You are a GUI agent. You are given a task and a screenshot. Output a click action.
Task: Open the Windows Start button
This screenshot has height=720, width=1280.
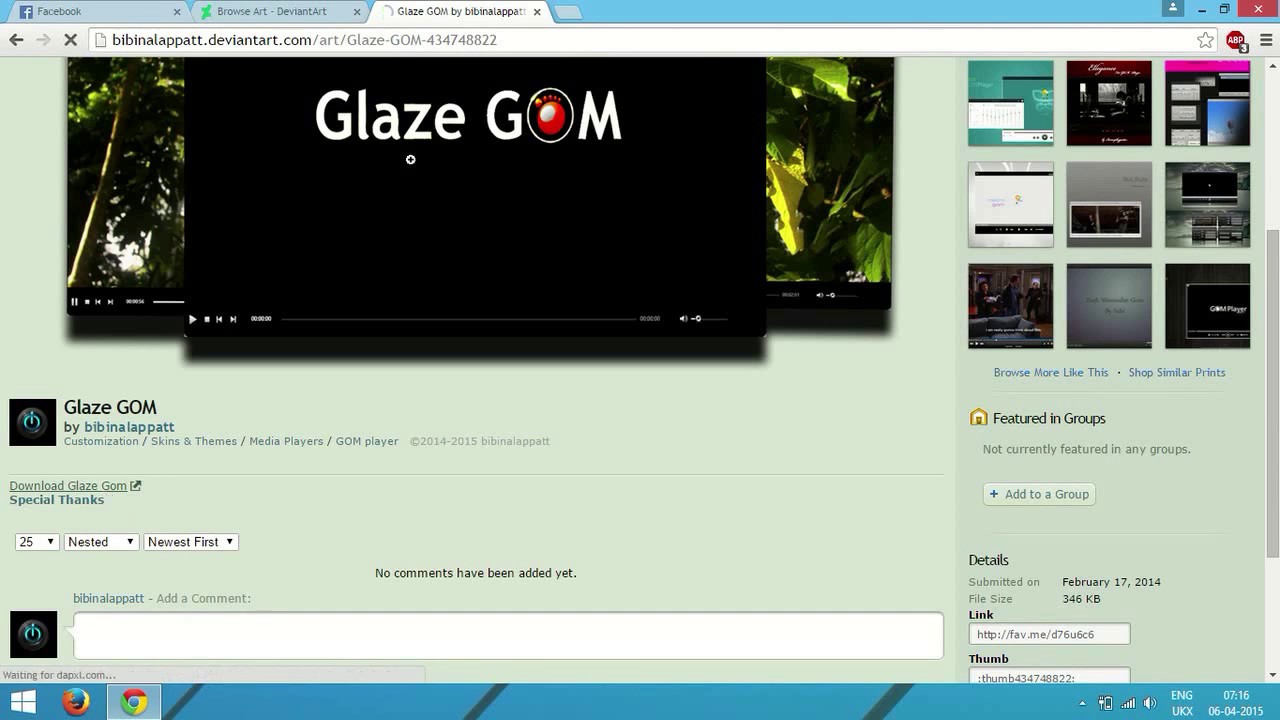23,703
